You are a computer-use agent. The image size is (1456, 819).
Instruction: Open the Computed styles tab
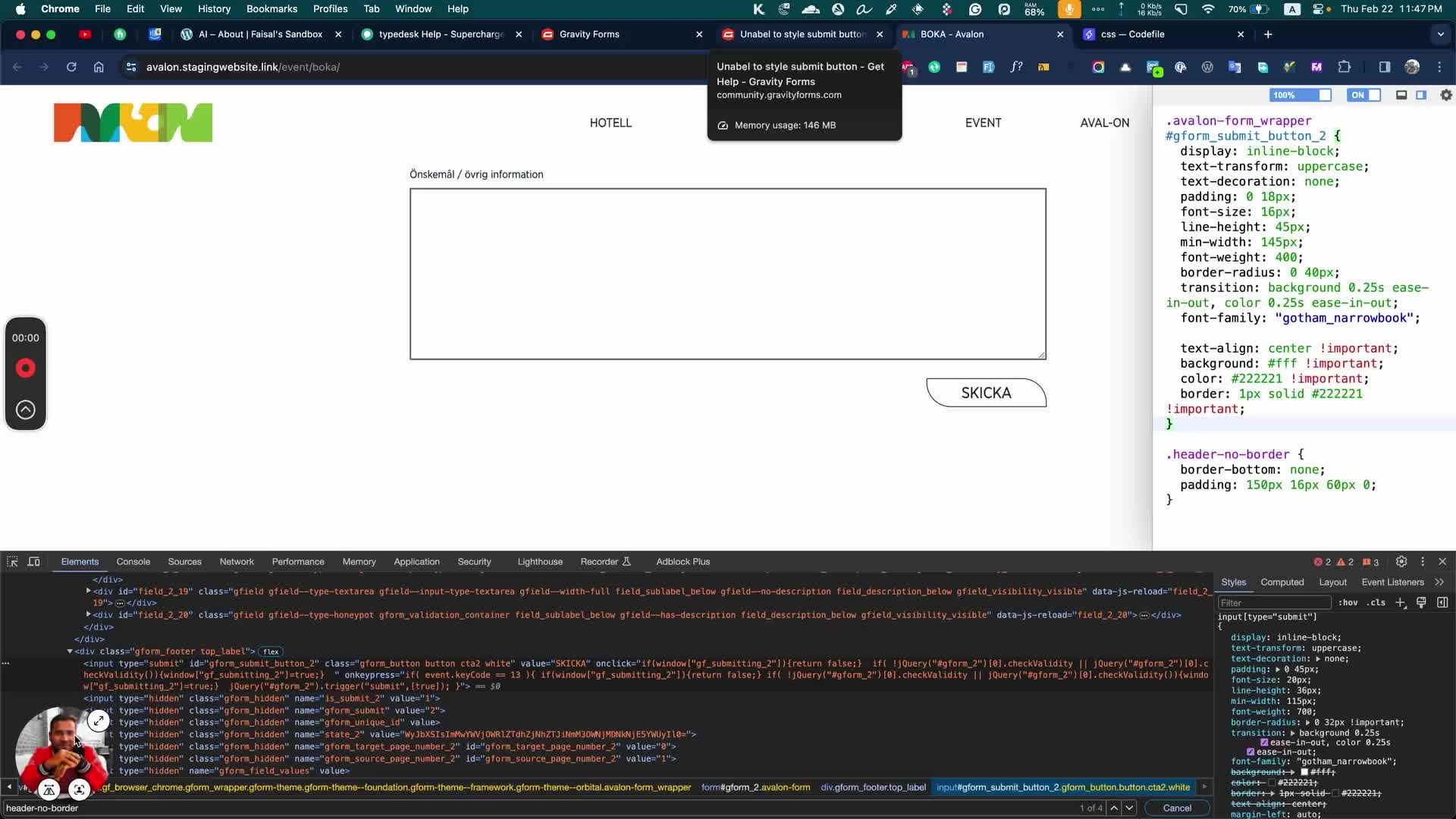pos(1282,582)
